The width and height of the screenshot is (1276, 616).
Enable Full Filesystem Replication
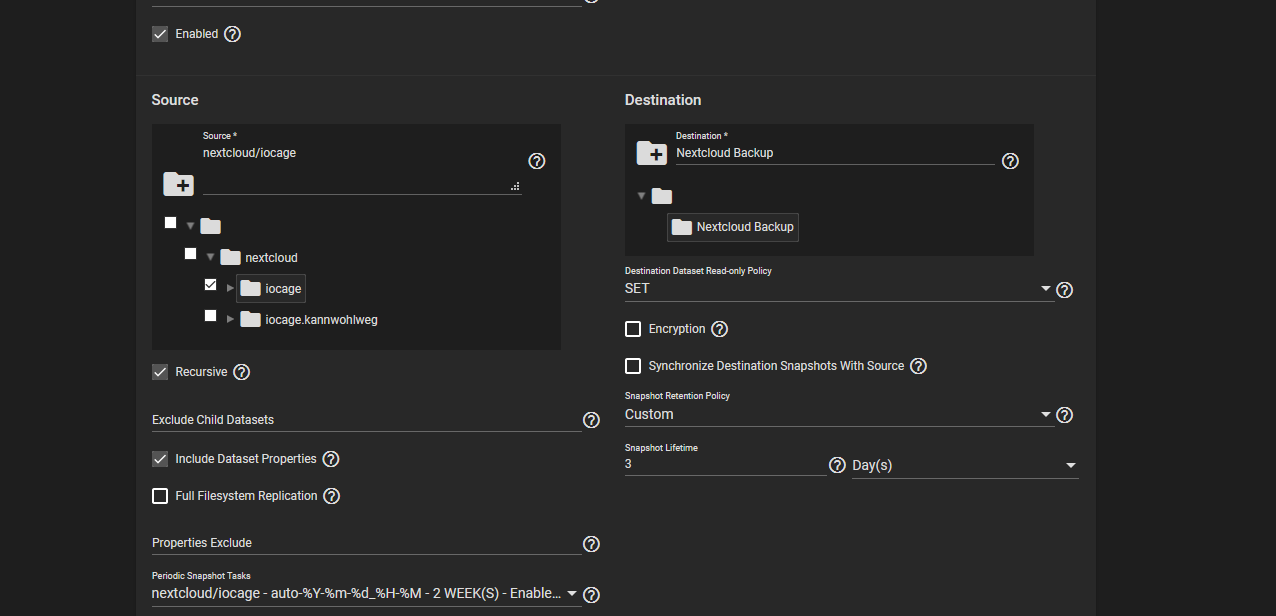pos(160,496)
